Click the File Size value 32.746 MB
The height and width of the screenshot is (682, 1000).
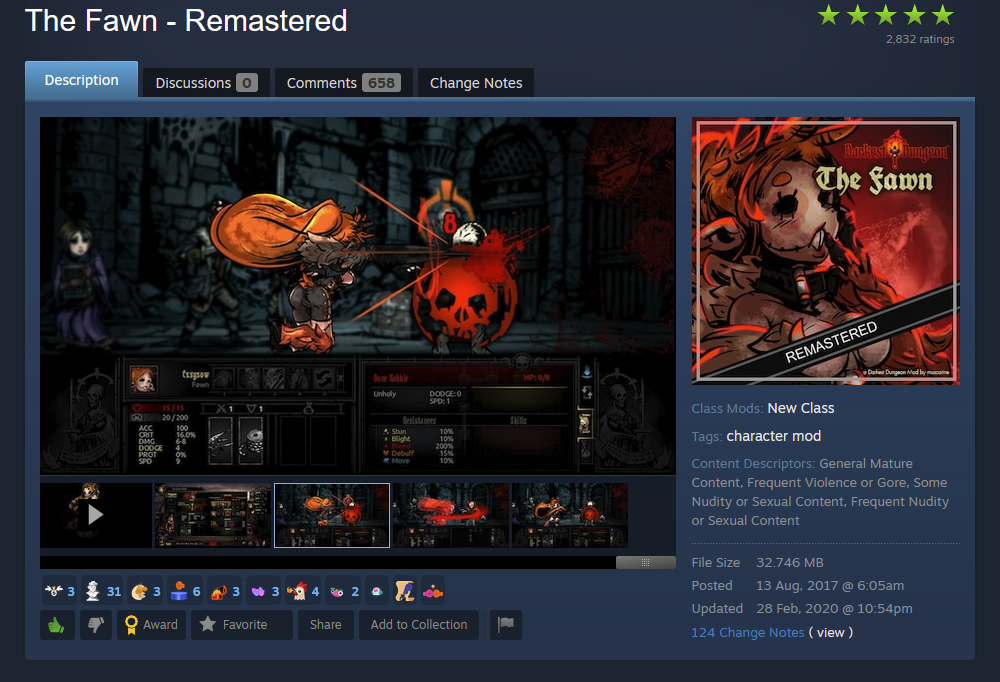[x=790, y=563]
